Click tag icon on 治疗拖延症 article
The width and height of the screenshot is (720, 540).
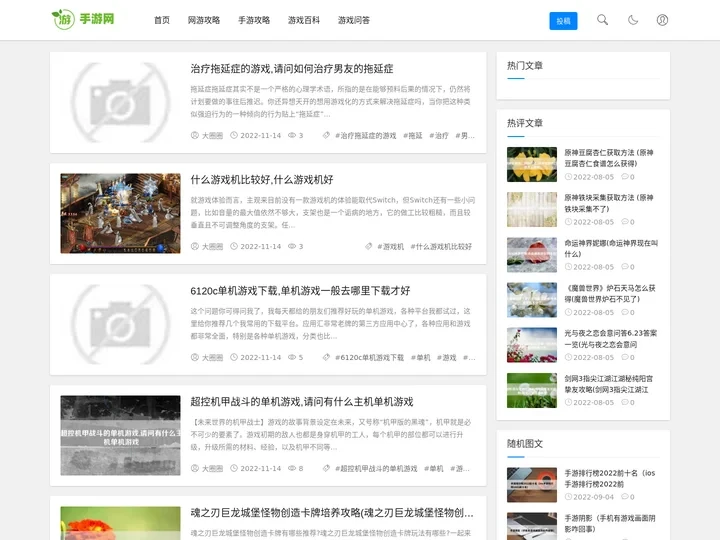click(326, 135)
